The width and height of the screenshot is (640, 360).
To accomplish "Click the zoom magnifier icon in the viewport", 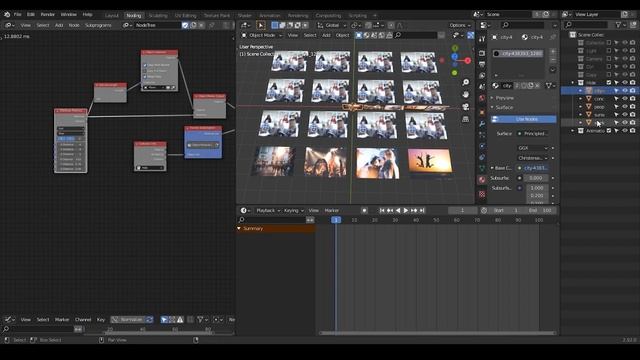I will [x=466, y=82].
